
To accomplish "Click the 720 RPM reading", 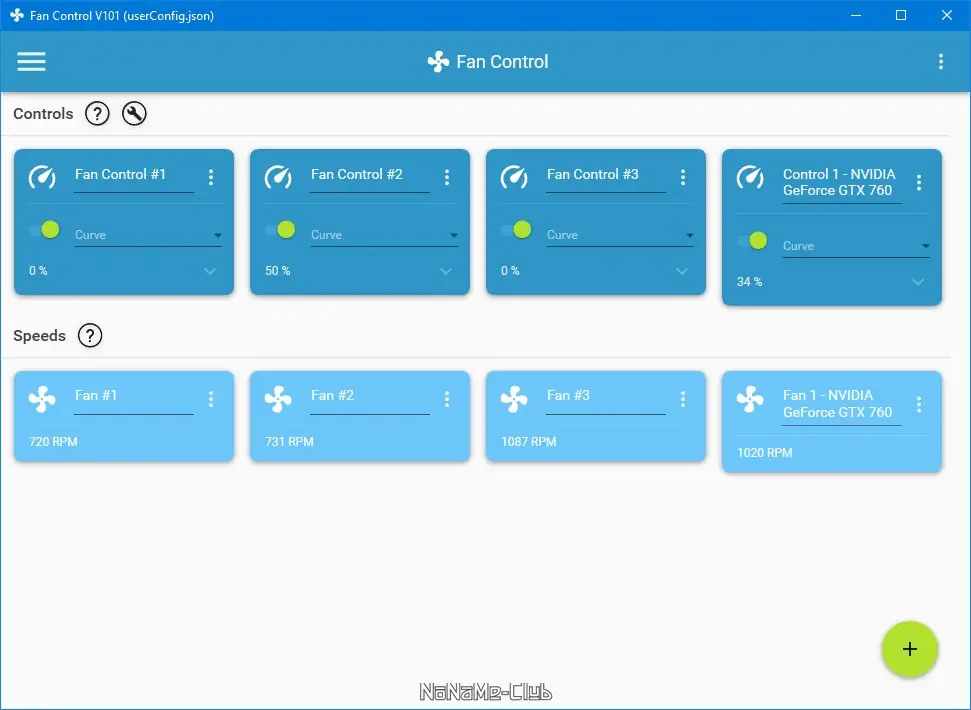I will coord(53,441).
